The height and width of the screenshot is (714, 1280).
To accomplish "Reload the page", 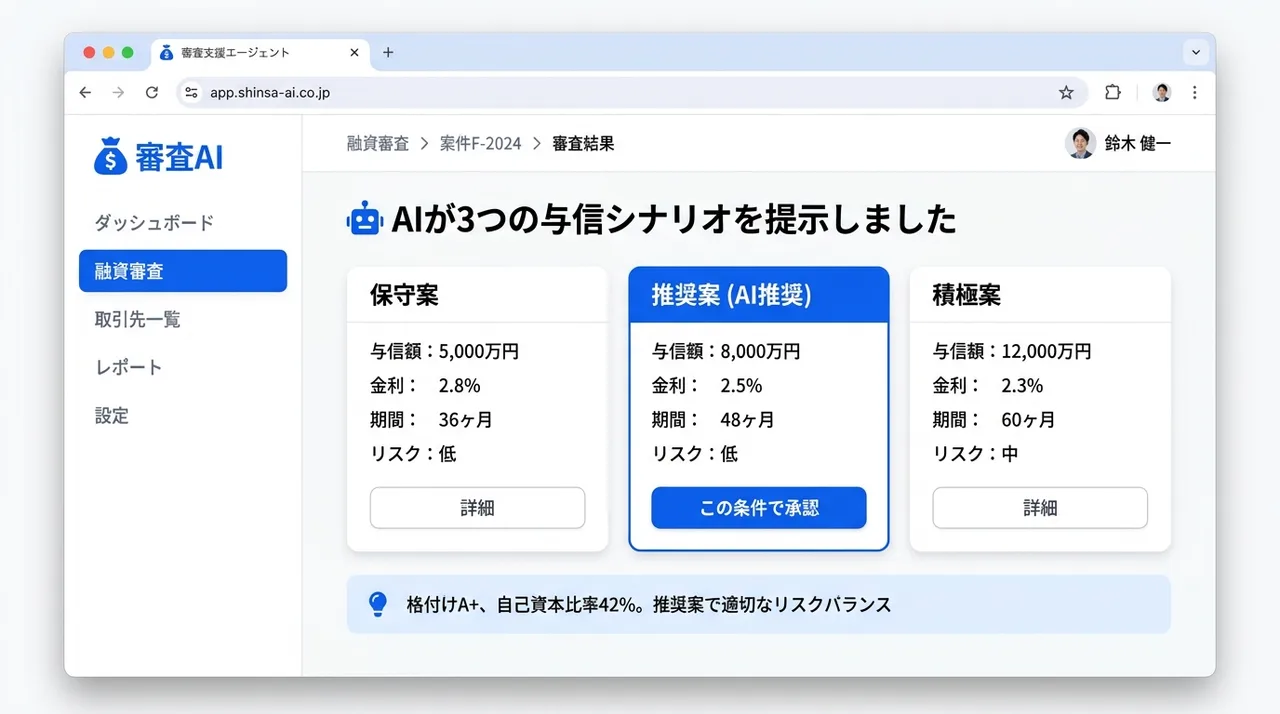I will pos(152,92).
